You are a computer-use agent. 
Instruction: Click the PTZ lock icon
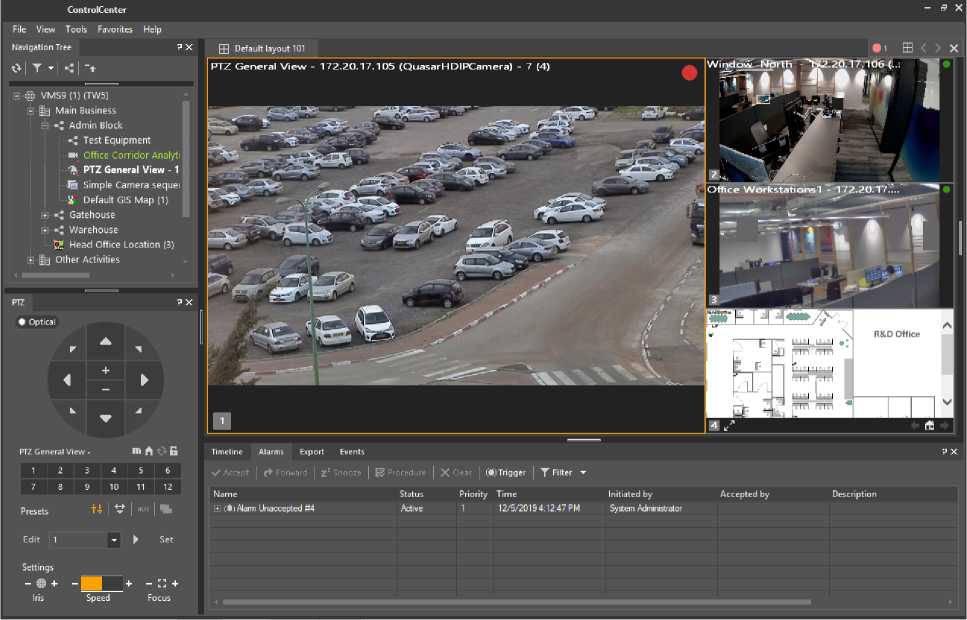point(174,452)
